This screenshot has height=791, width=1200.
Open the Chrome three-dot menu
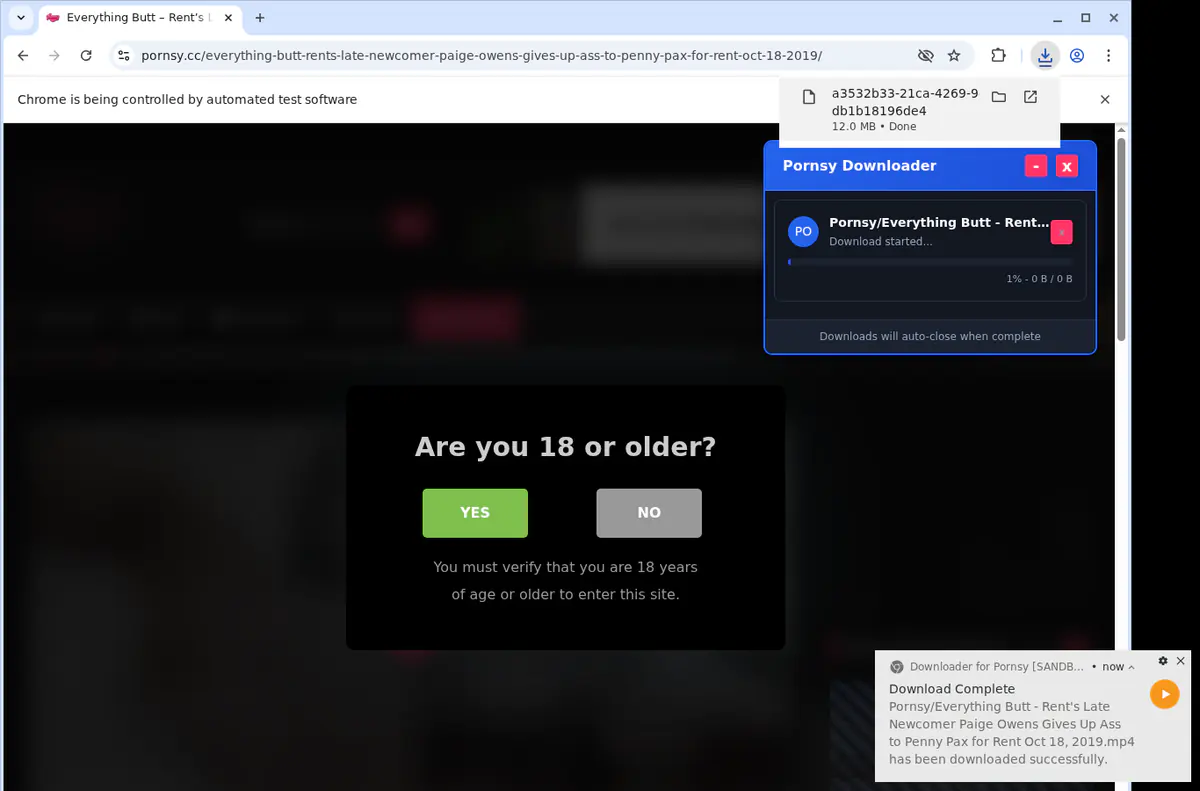point(1108,56)
